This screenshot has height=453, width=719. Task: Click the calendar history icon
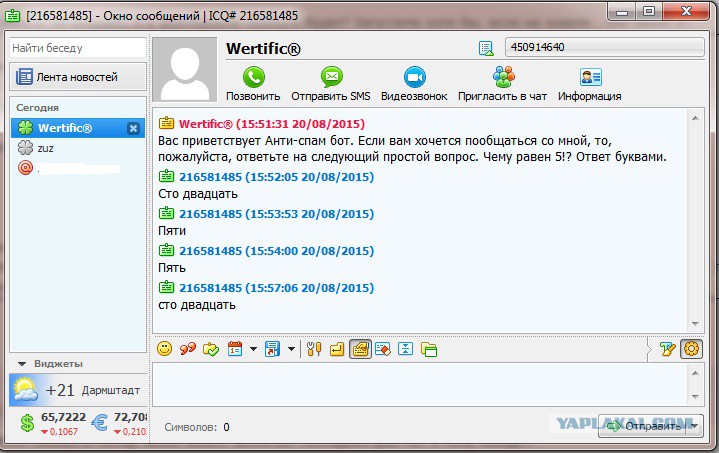pos(235,349)
